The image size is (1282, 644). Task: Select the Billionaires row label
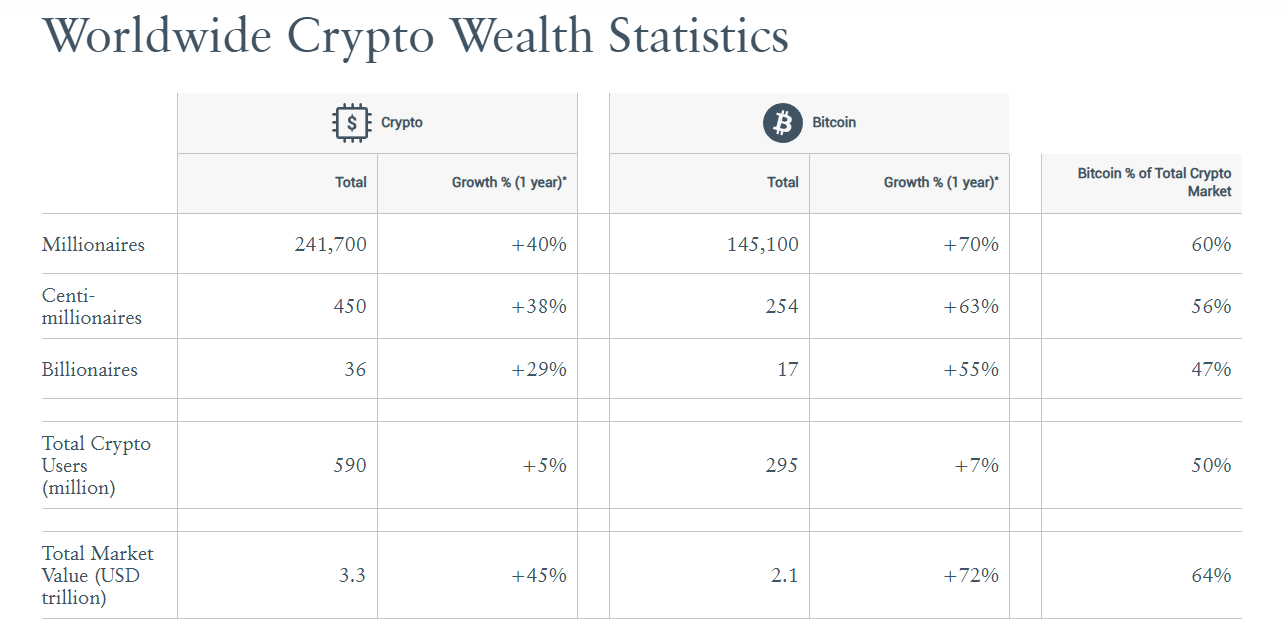pos(90,370)
